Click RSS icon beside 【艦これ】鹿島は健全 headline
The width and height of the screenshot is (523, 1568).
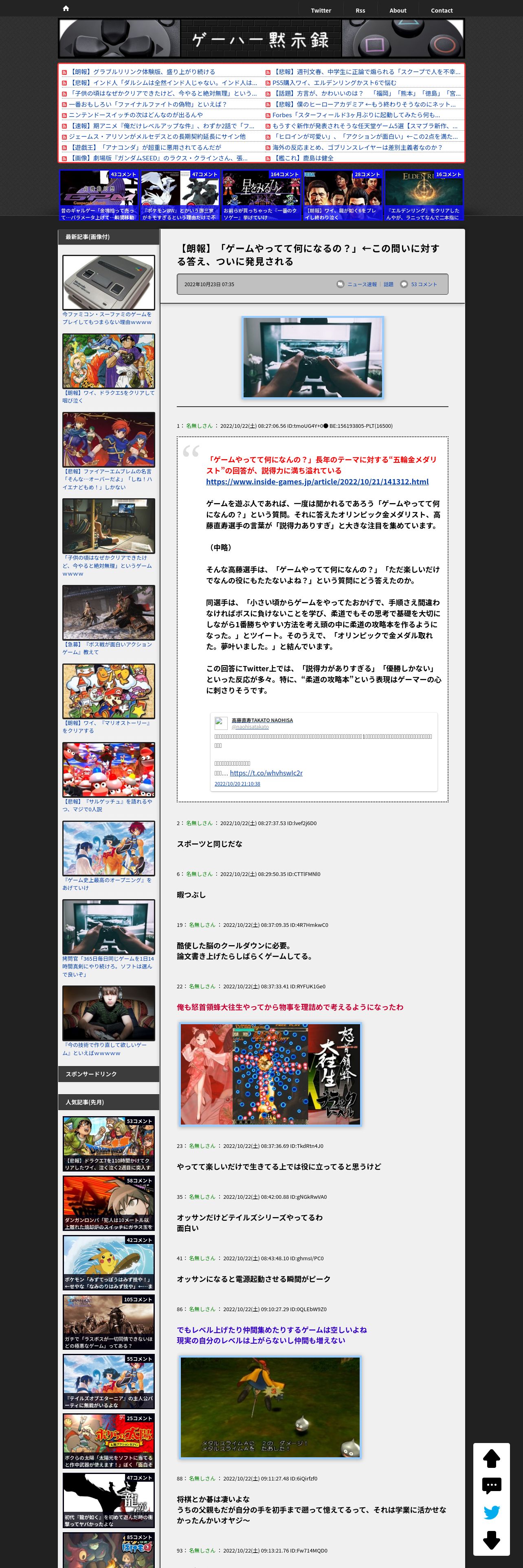click(x=268, y=159)
